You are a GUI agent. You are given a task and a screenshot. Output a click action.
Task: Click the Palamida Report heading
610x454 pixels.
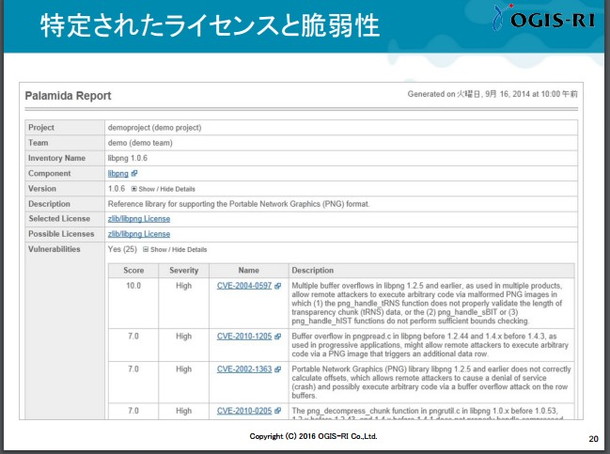tap(68, 96)
